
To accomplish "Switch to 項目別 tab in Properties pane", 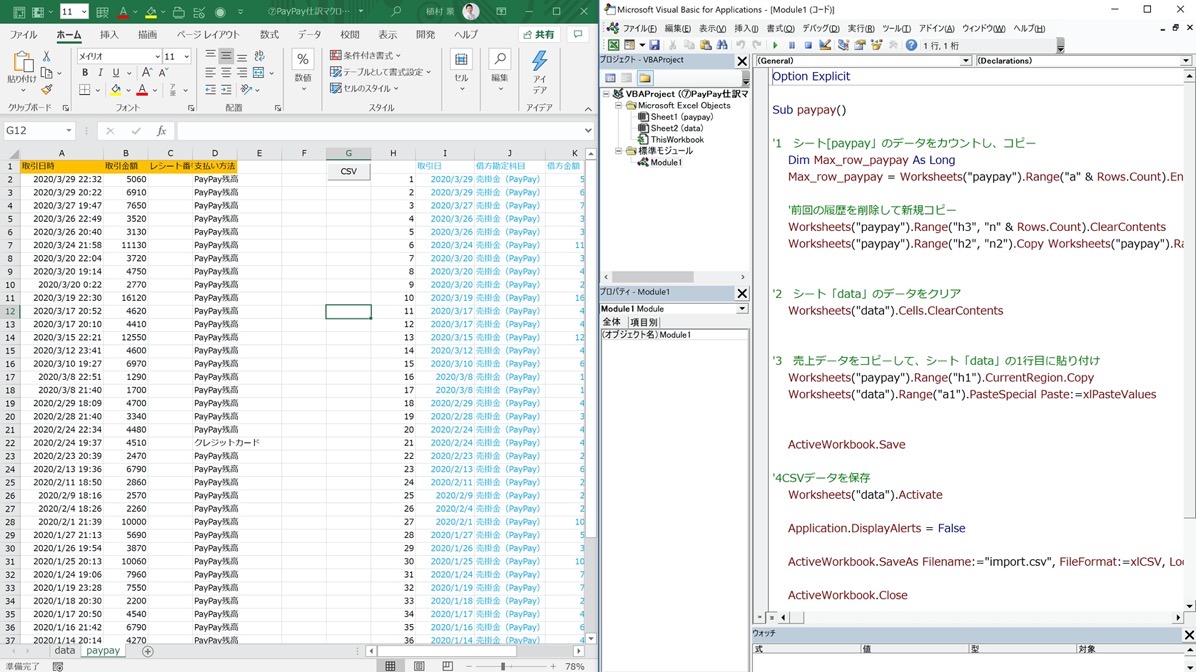I will coord(644,323).
